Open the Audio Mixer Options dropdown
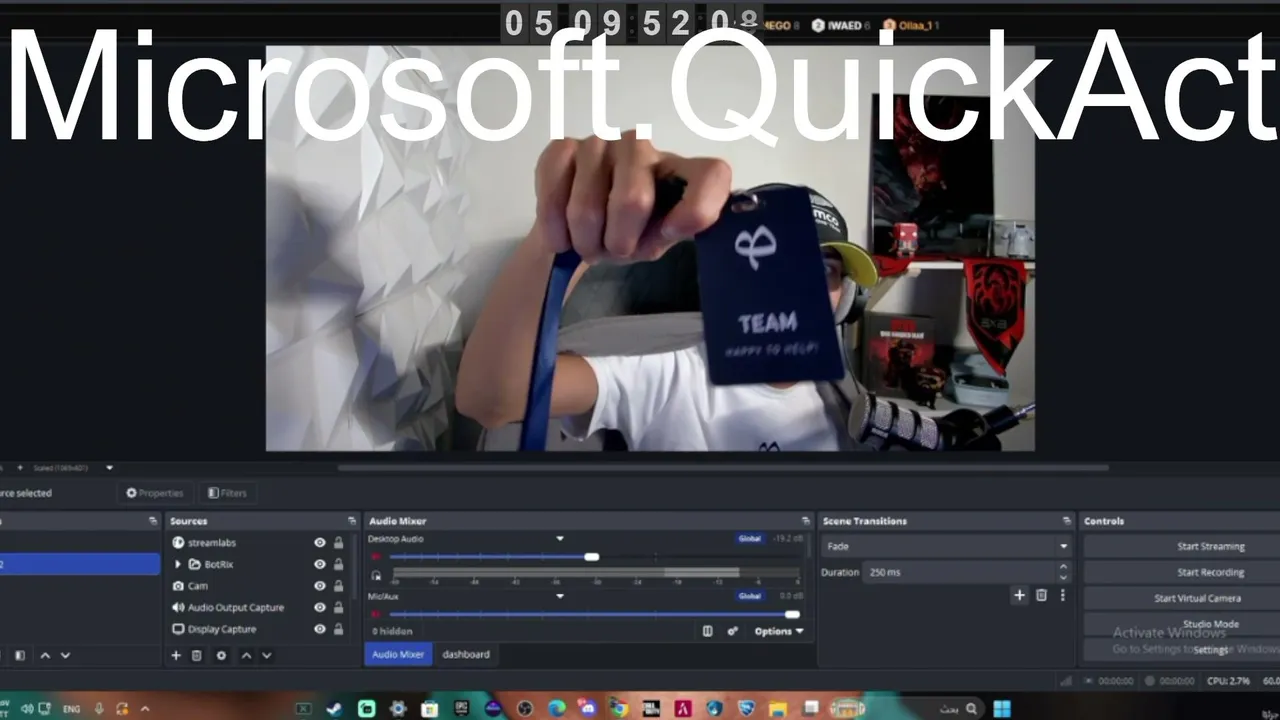The width and height of the screenshot is (1280, 720). (779, 631)
